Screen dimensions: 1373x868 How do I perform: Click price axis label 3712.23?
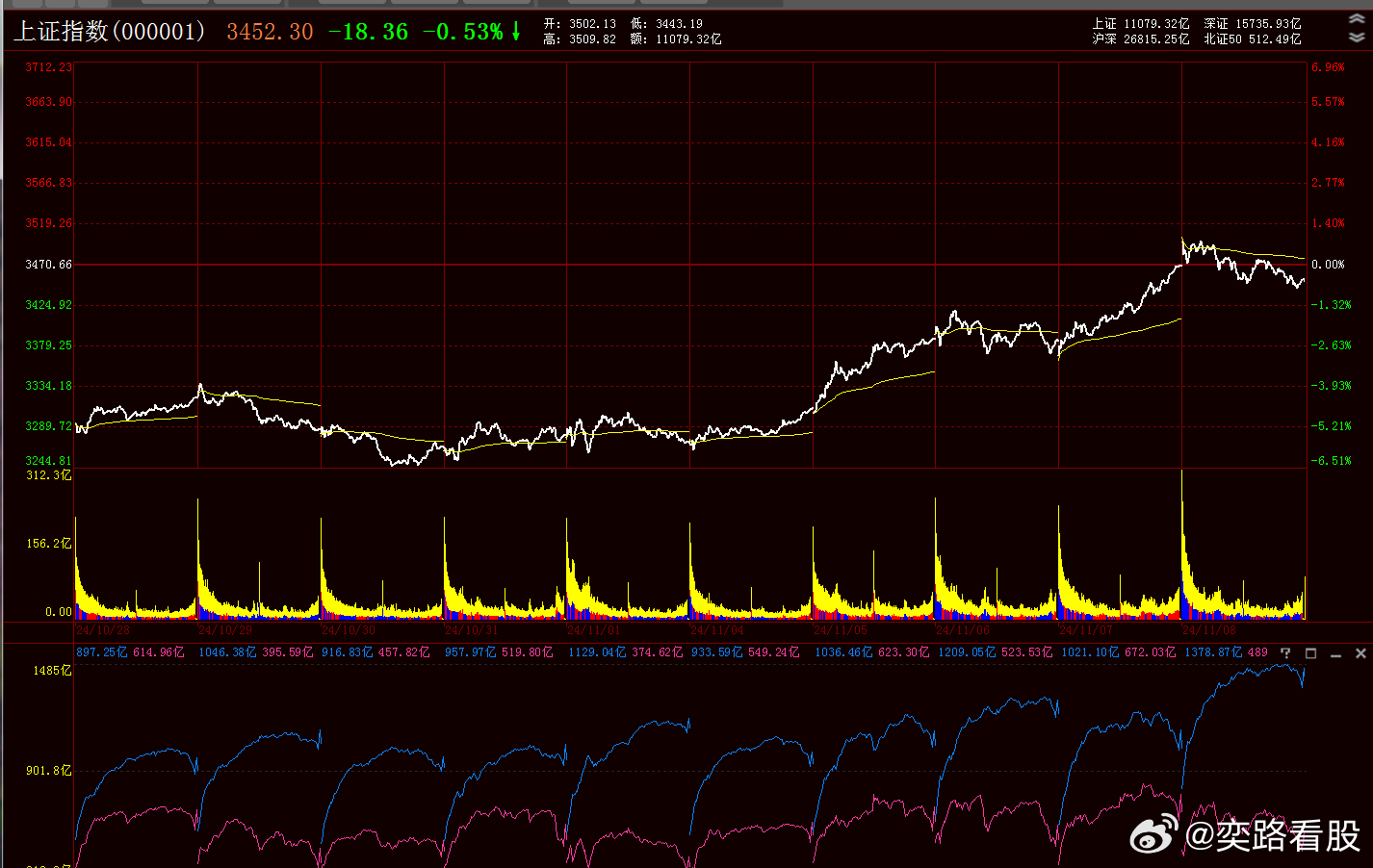point(48,67)
